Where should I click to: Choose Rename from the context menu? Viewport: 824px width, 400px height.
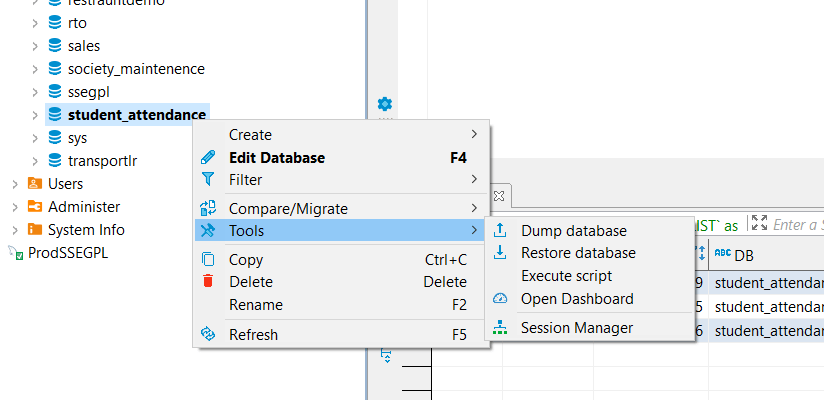pyautogui.click(x=342, y=305)
